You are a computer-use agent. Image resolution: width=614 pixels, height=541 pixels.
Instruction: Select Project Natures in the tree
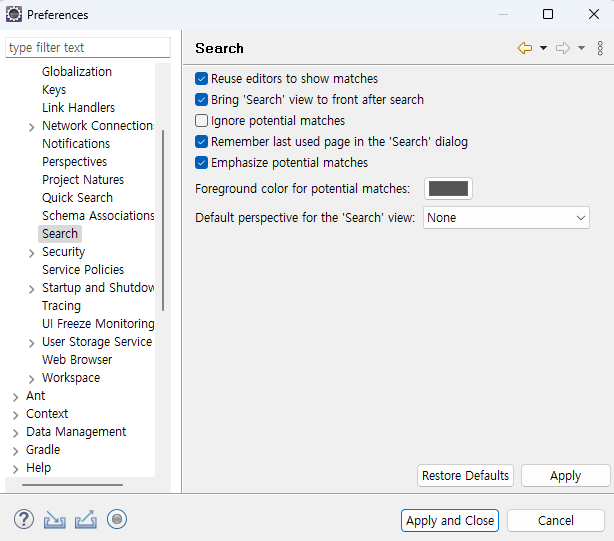click(83, 180)
